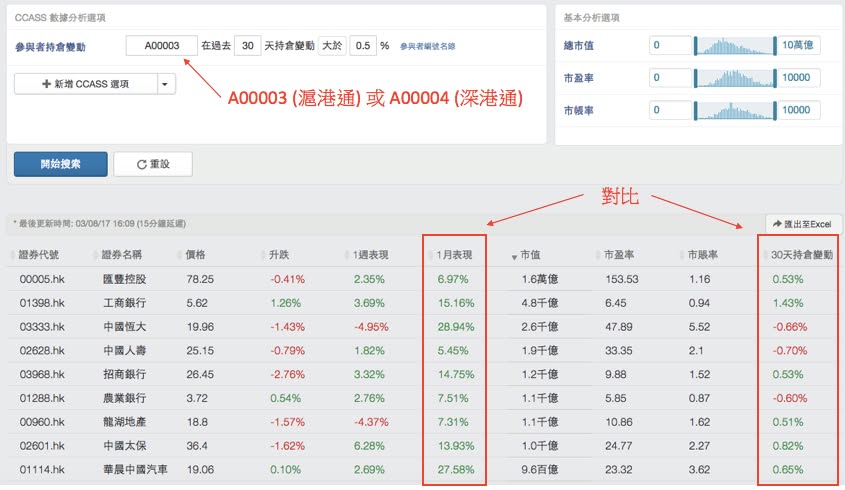Open the 大於 comparison dropdown
The image size is (845, 490).
(332, 46)
